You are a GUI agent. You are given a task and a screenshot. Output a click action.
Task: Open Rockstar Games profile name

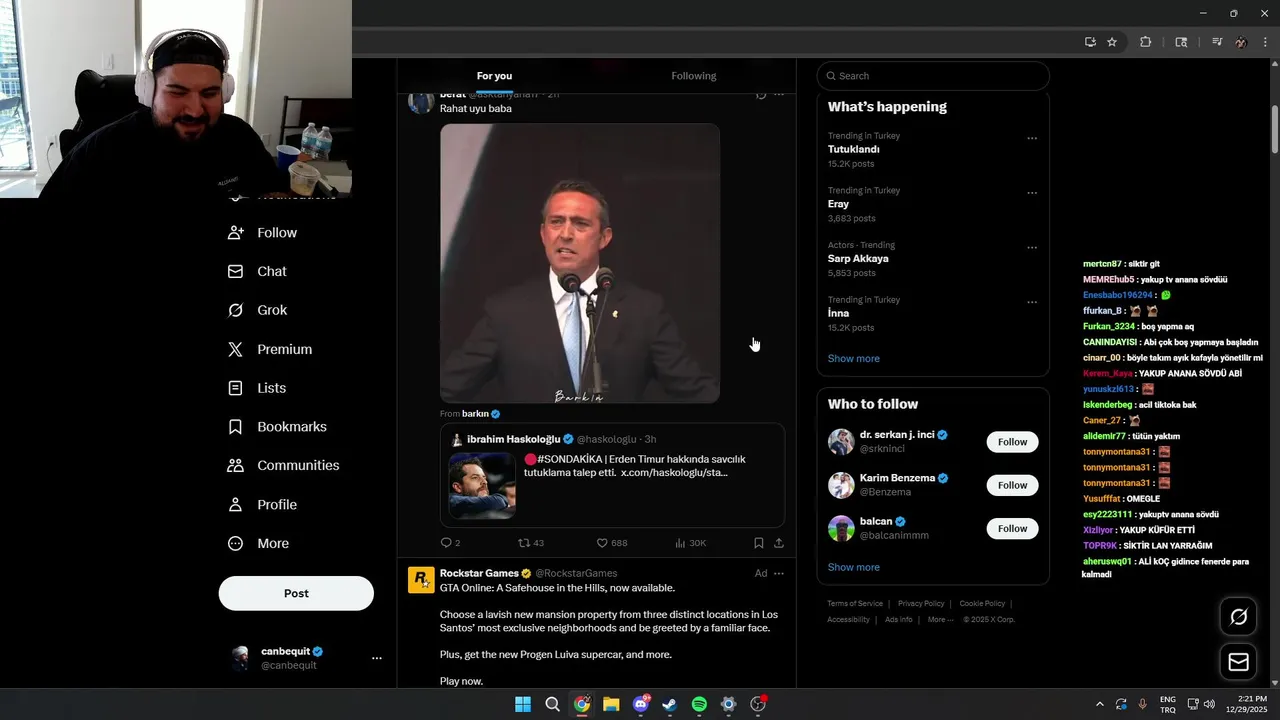point(479,573)
